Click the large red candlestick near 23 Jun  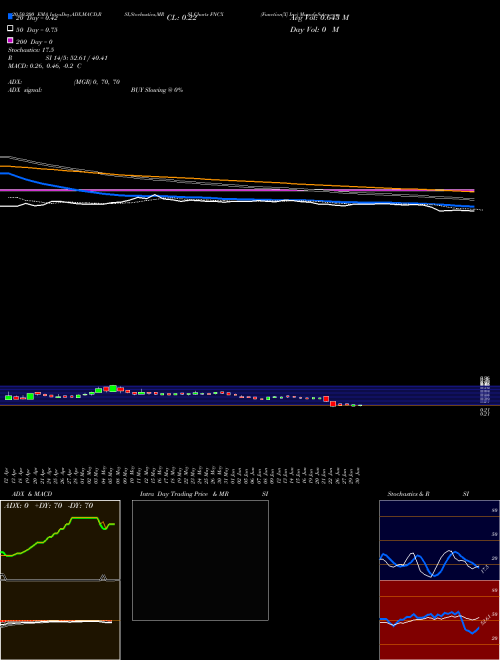[333, 404]
